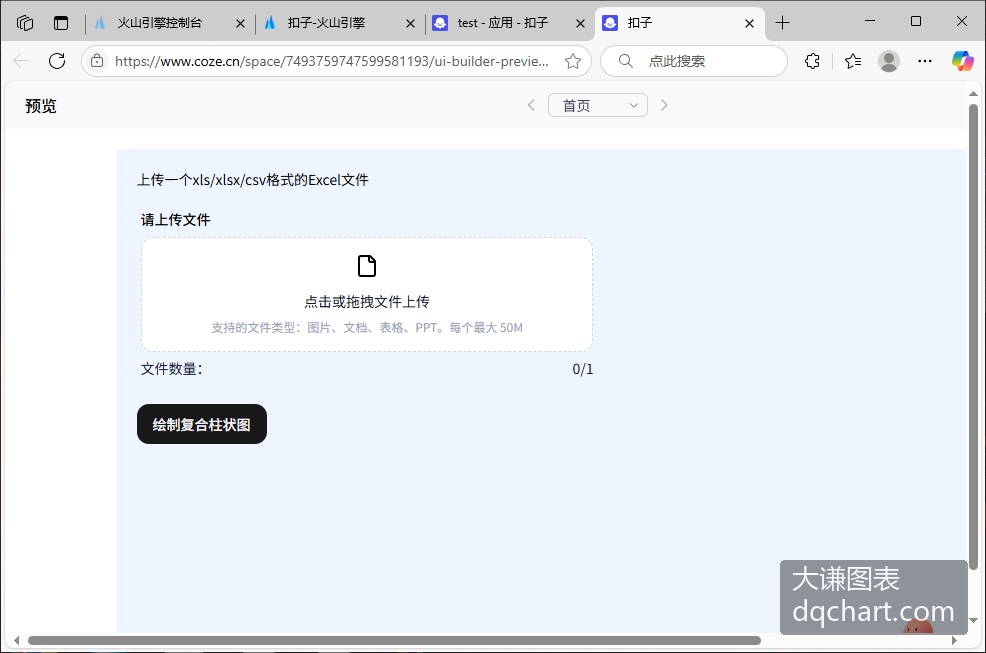
Task: Click the file icon in upload area
Action: tap(367, 266)
